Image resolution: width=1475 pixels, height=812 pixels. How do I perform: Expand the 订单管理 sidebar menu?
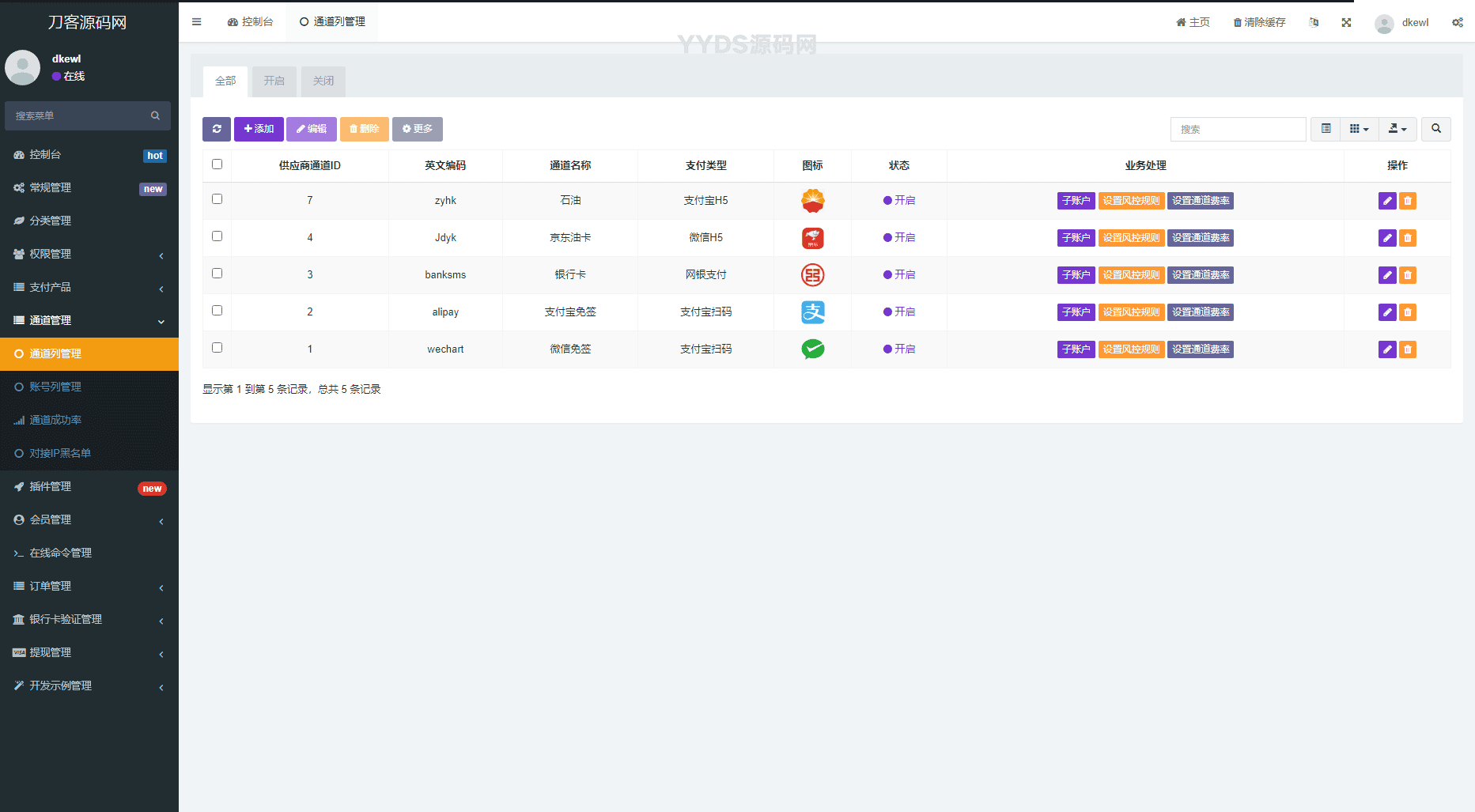[x=89, y=587]
